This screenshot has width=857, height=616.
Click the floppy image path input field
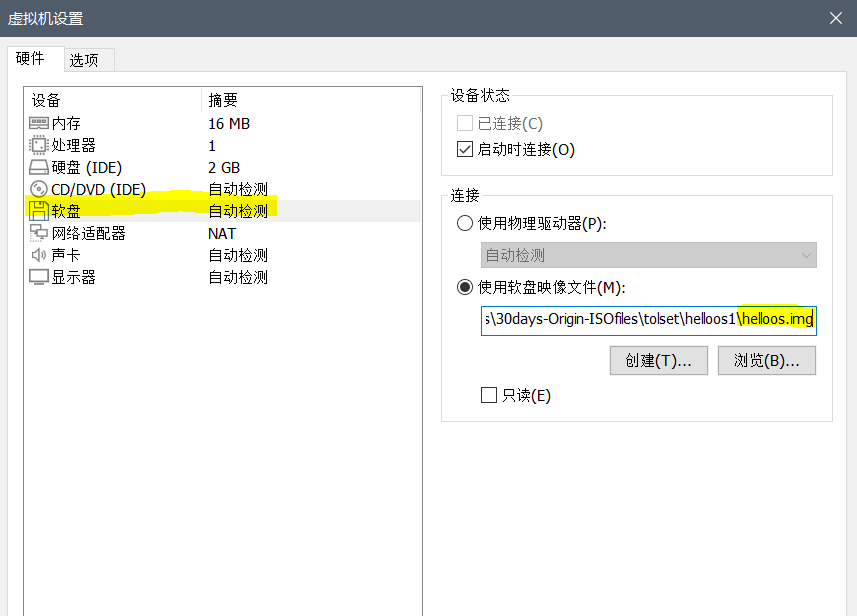648,320
